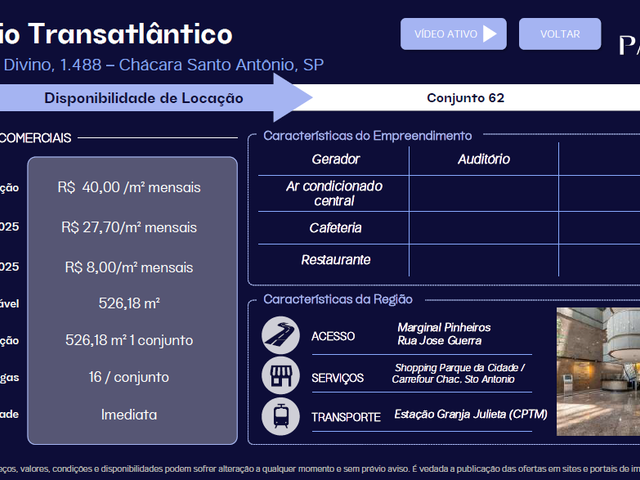Click the train transport icon
640x480 pixels.
click(281, 416)
